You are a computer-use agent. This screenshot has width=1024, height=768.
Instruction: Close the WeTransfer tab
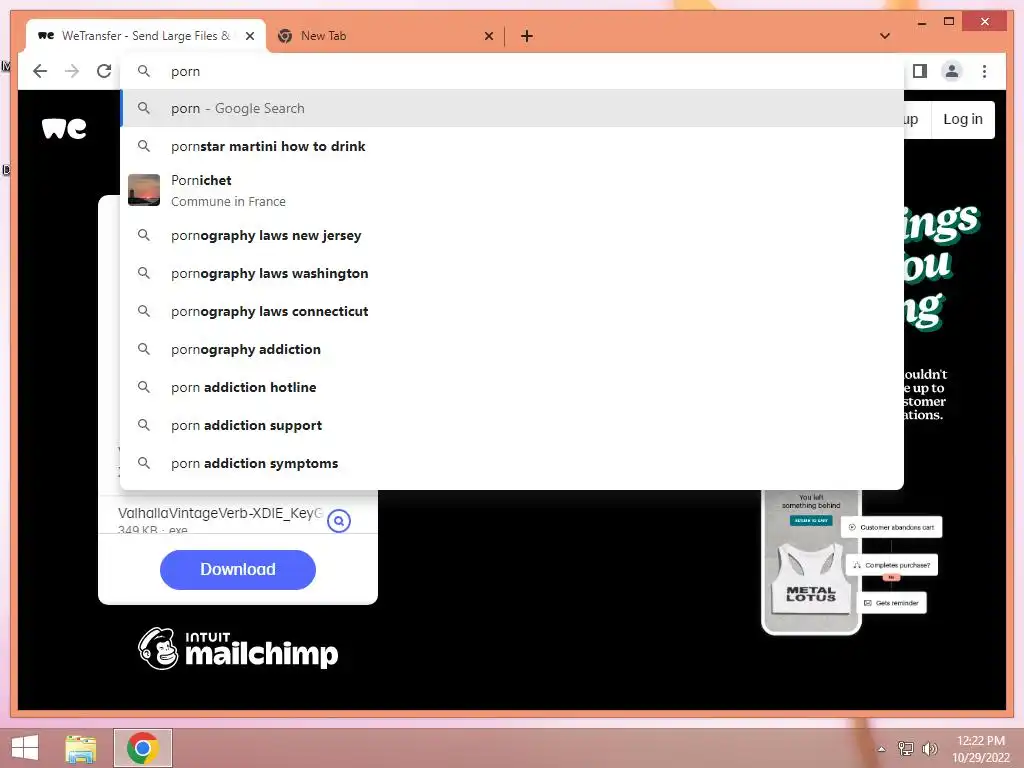tap(249, 36)
